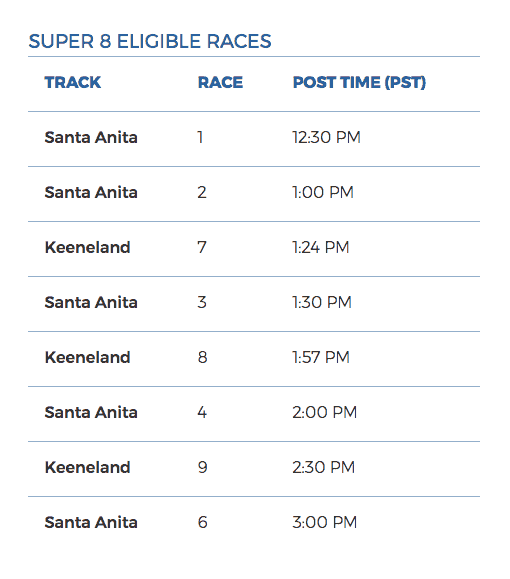Select the RACE column header
510x579 pixels.
pos(220,82)
